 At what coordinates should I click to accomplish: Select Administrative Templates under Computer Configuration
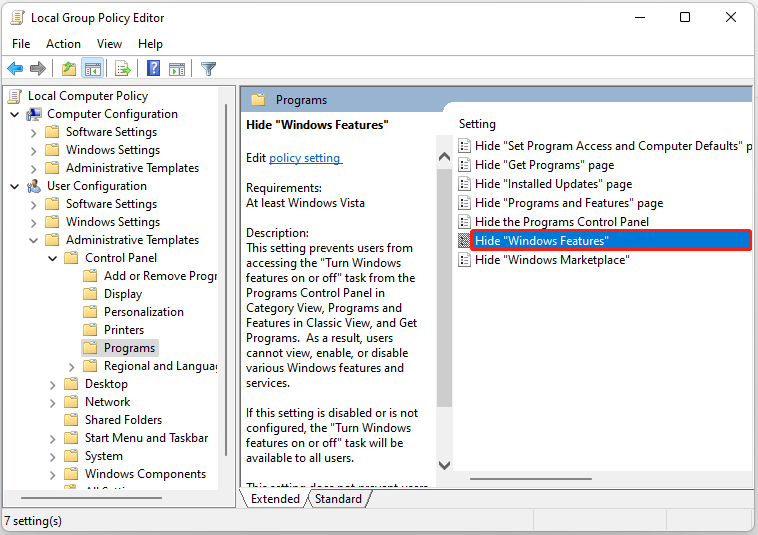coord(132,168)
